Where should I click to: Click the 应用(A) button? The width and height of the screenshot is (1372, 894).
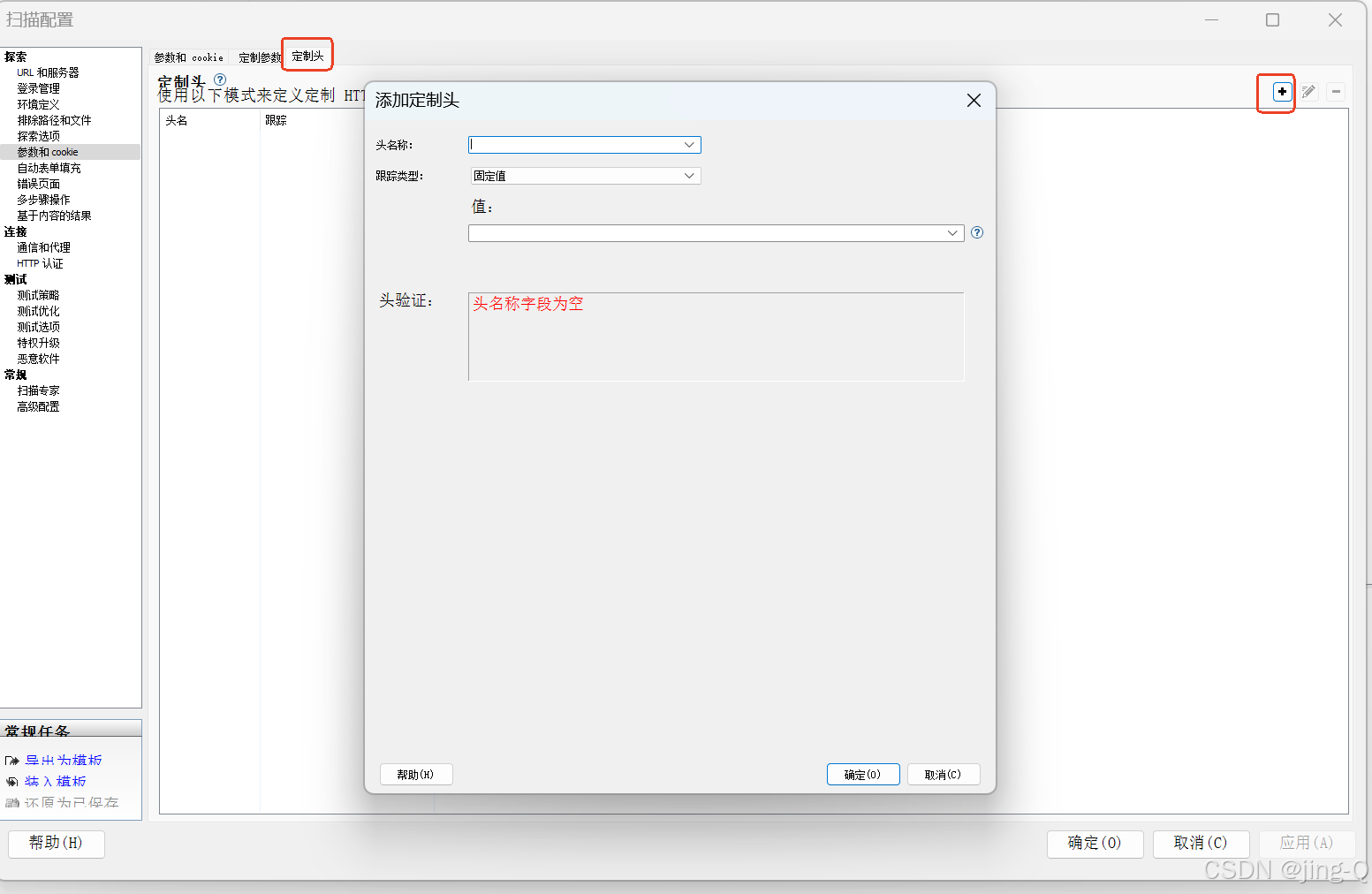1307,844
